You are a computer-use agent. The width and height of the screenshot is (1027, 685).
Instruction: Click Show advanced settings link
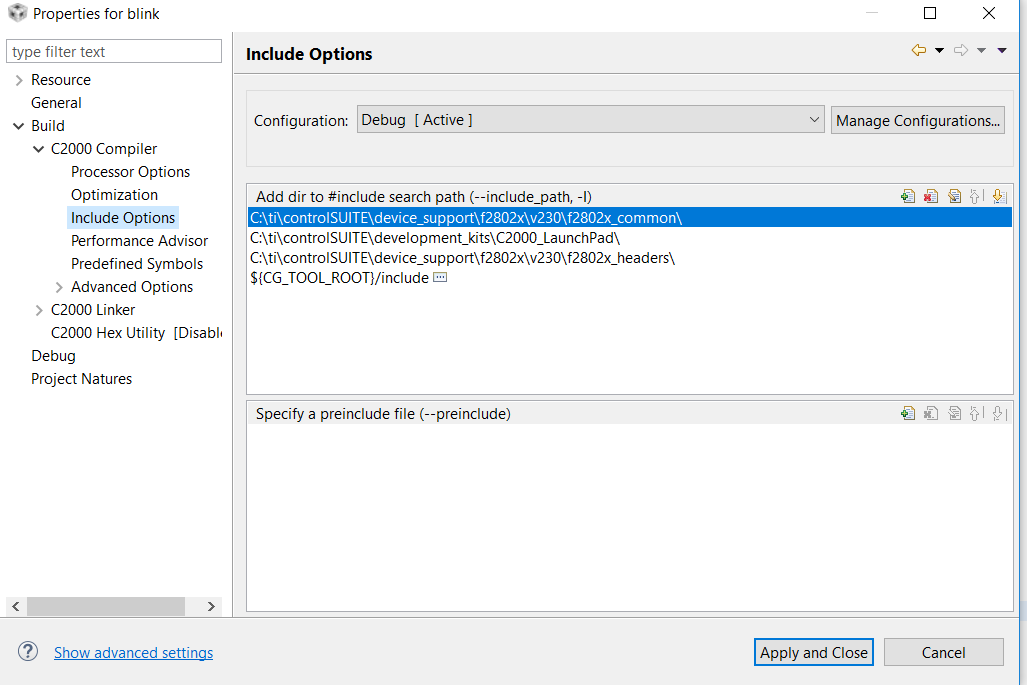[x=133, y=653]
